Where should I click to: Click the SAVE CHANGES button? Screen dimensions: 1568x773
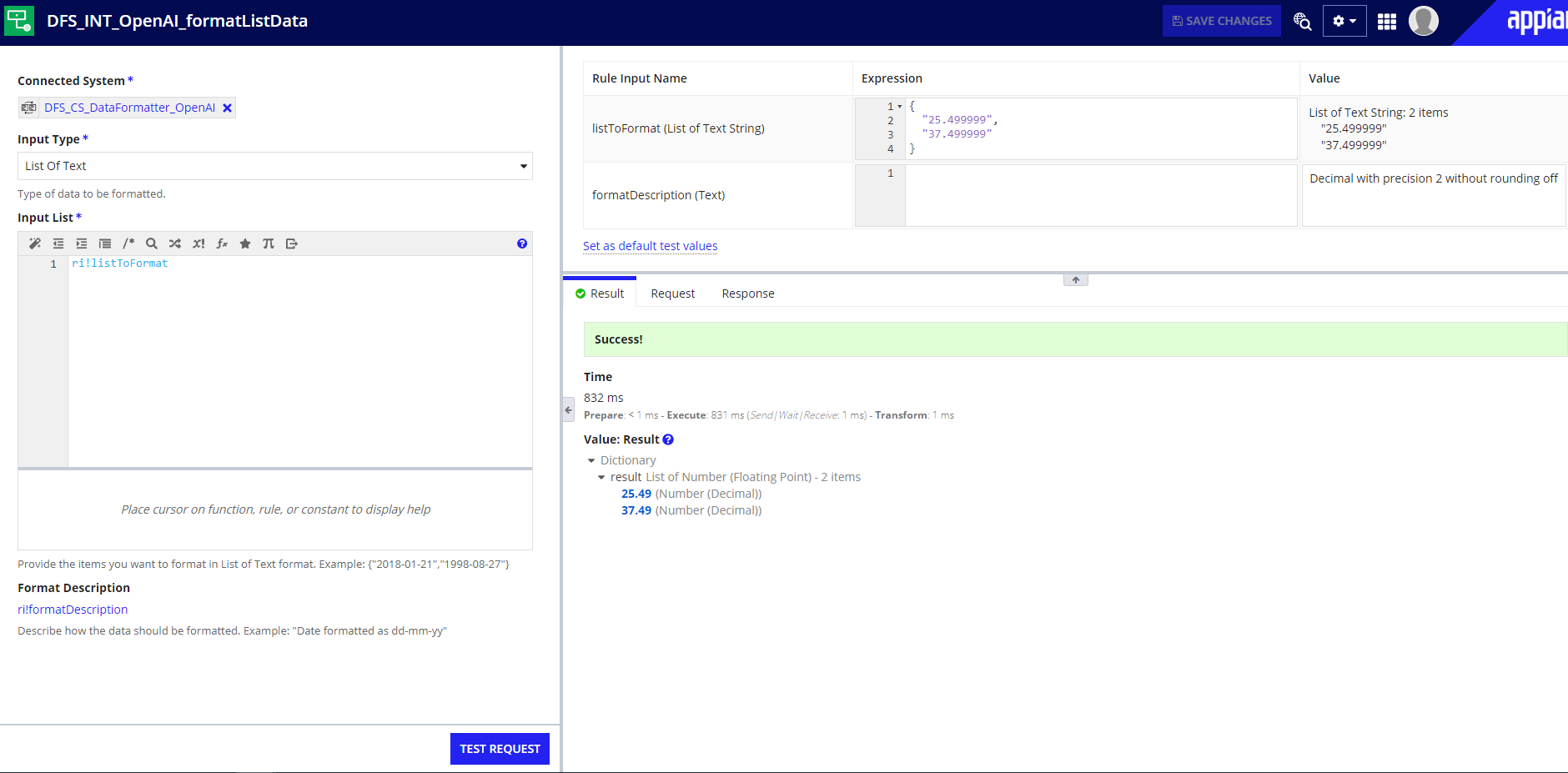pyautogui.click(x=1222, y=21)
